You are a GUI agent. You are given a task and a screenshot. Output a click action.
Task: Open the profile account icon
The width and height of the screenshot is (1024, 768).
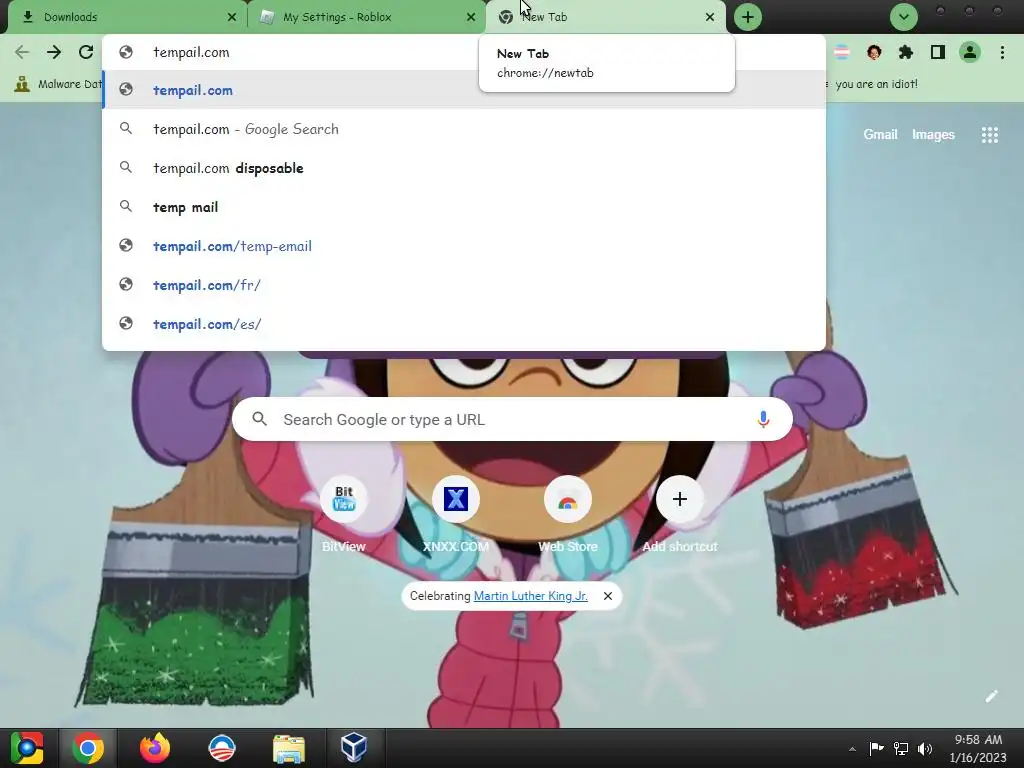tap(970, 52)
